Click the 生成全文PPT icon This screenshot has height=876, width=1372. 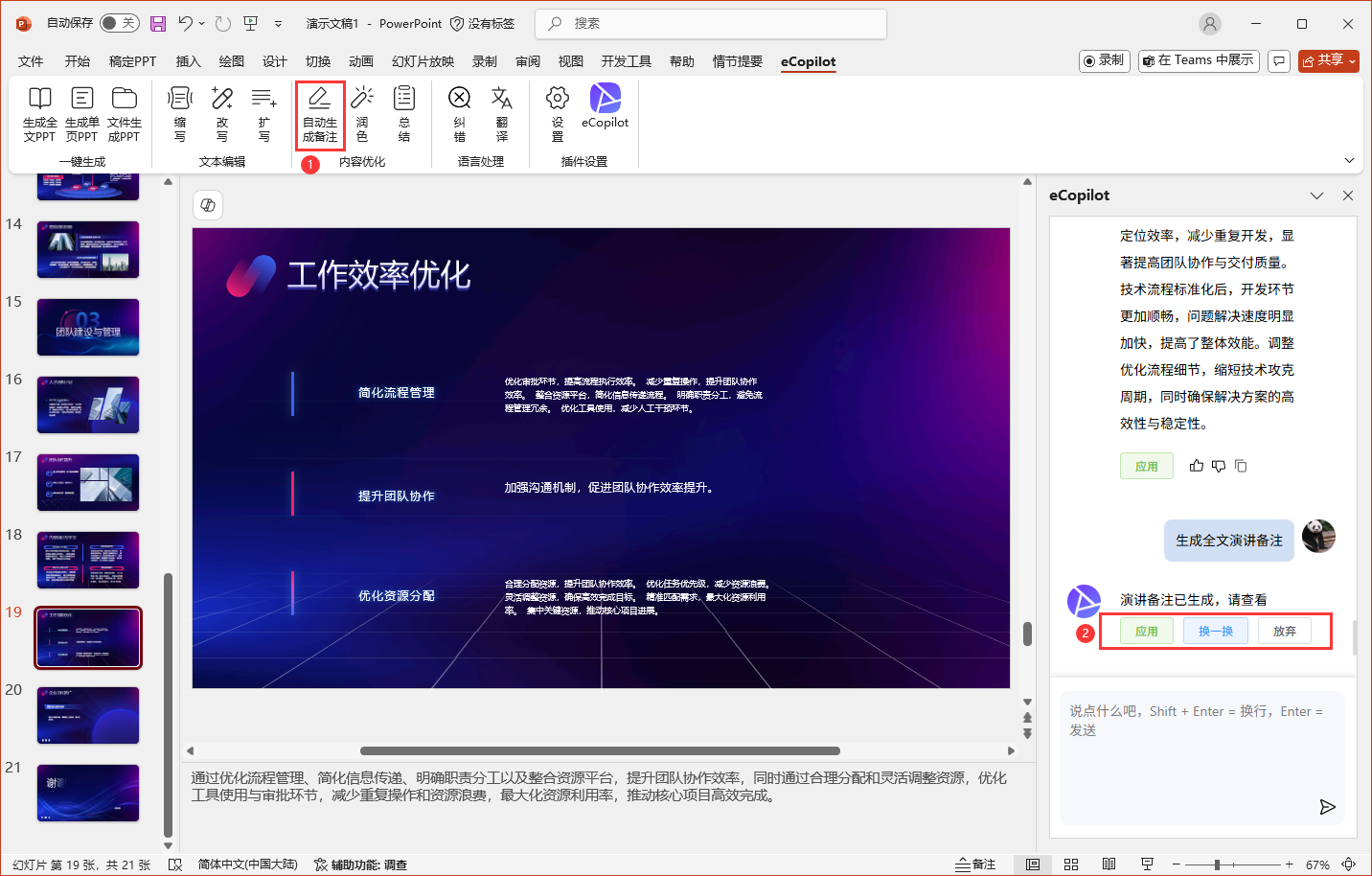click(39, 114)
